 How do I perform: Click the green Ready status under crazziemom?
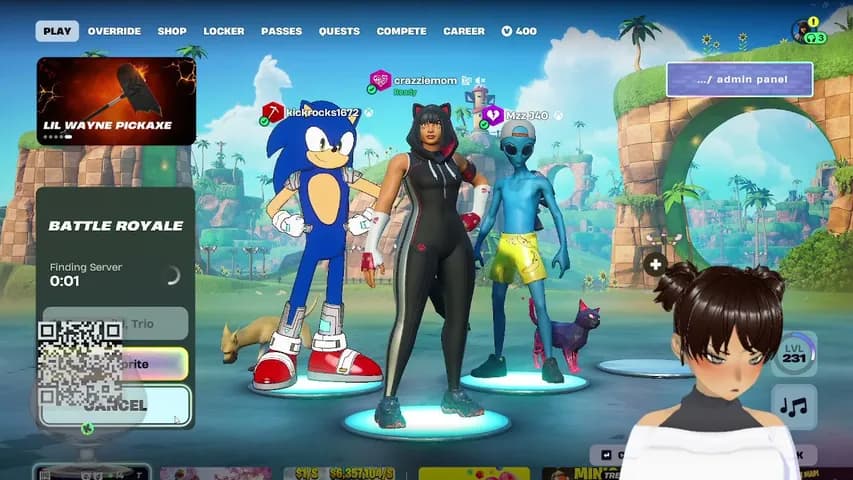click(x=405, y=93)
